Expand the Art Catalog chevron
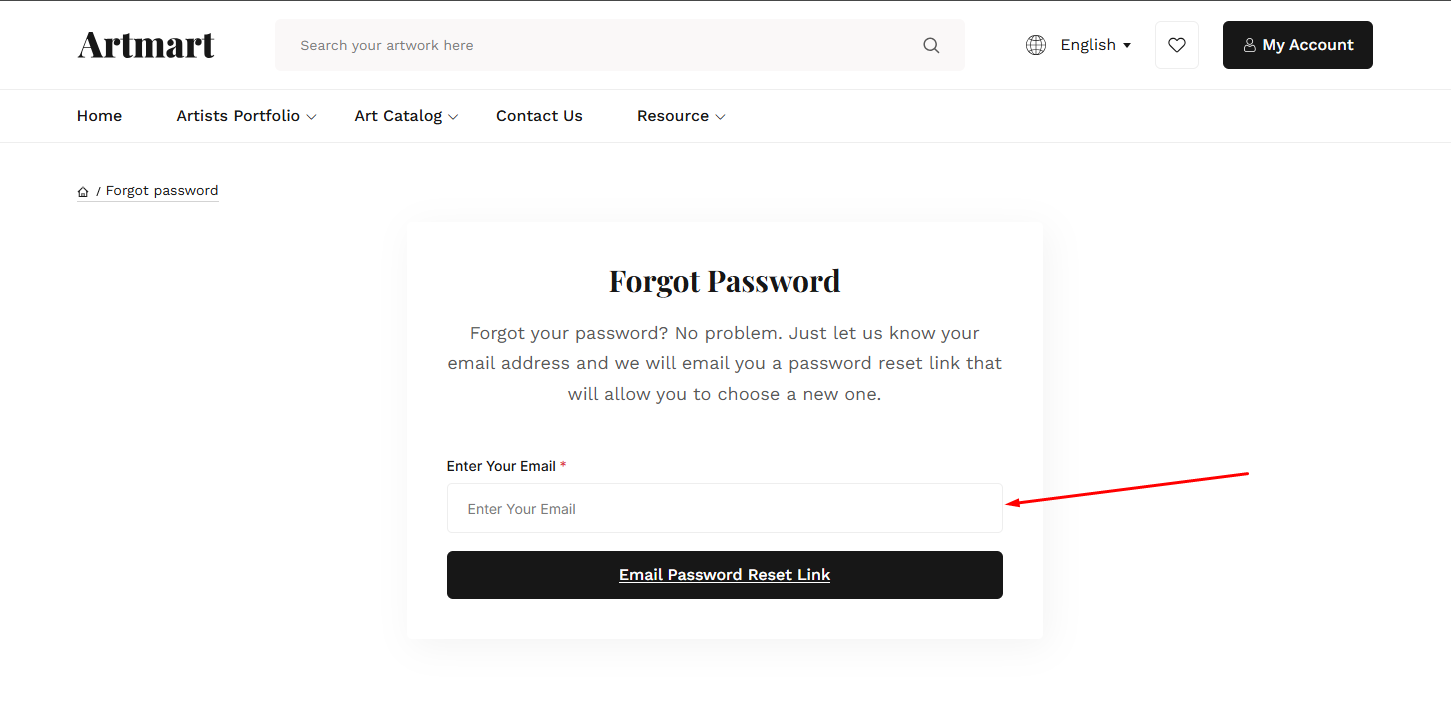Image resolution: width=1451 pixels, height=706 pixels. tap(453, 117)
